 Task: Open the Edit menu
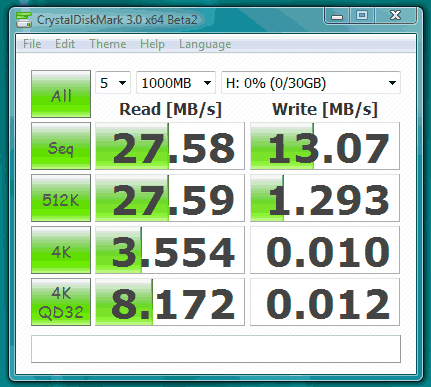coord(65,44)
